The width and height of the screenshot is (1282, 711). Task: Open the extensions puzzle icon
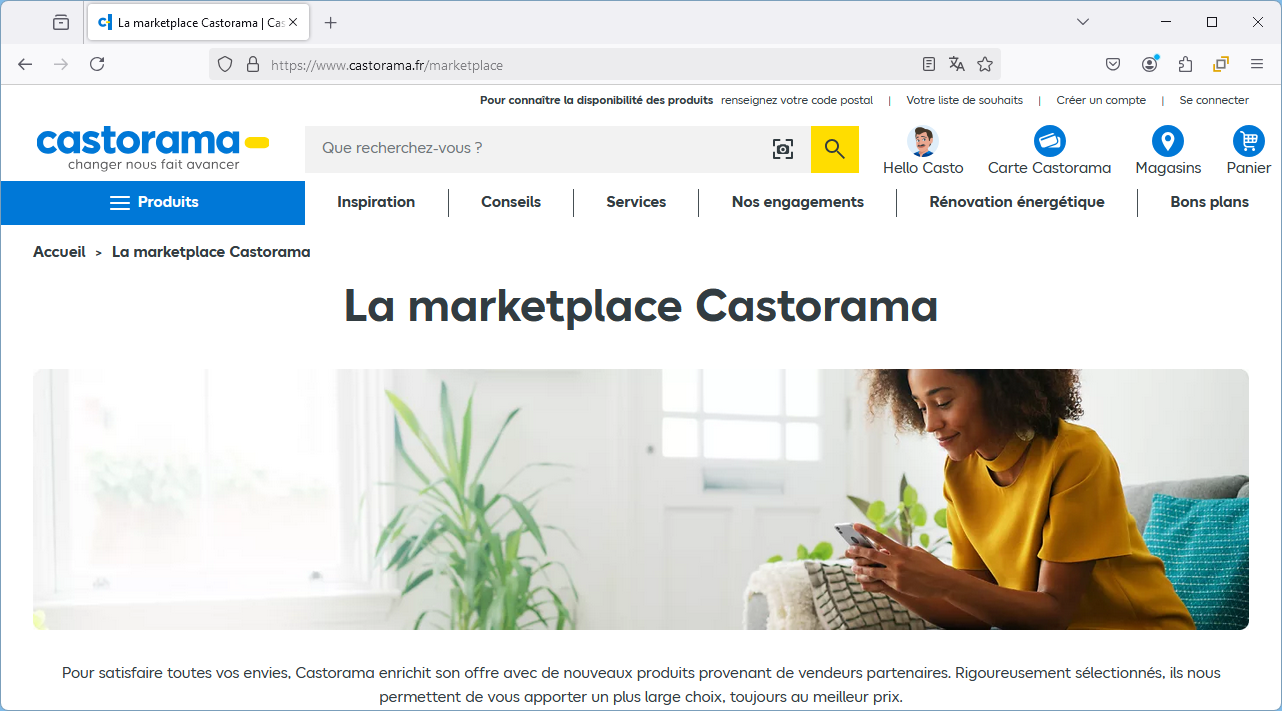1185,64
